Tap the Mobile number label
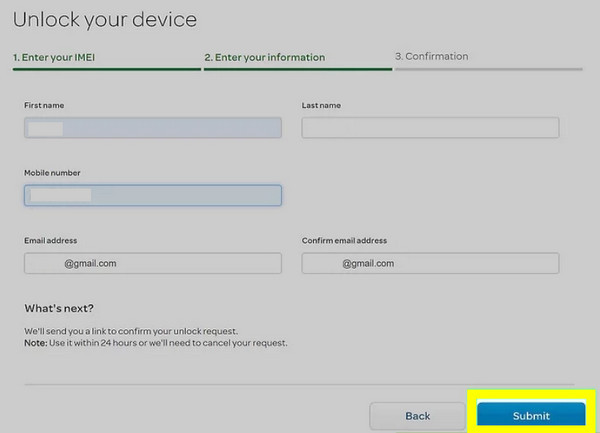Viewport: 600px width, 433px height. 51,173
